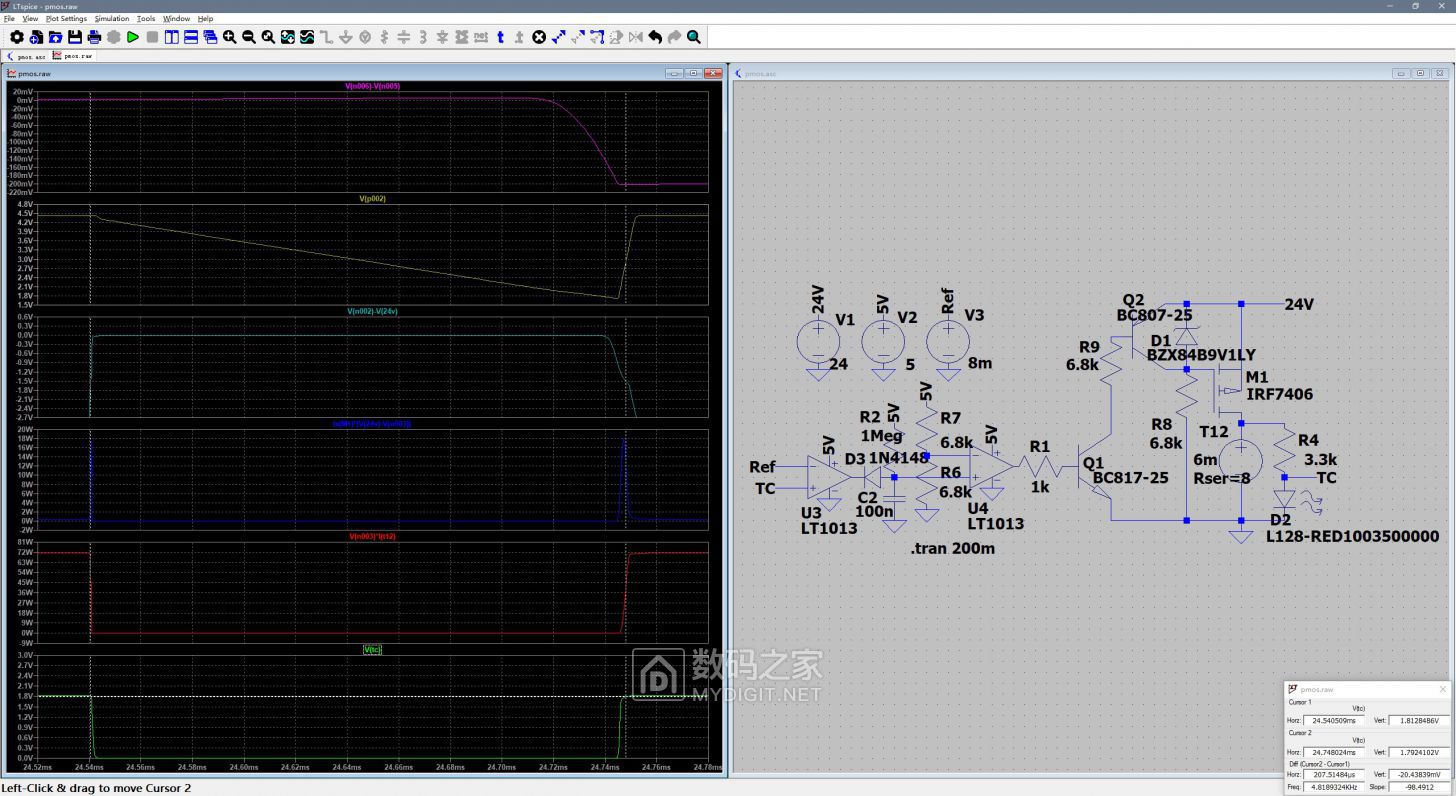Click the IRF7406 MOSFET label
The width and height of the screenshot is (1456, 796).
pyautogui.click(x=1280, y=394)
